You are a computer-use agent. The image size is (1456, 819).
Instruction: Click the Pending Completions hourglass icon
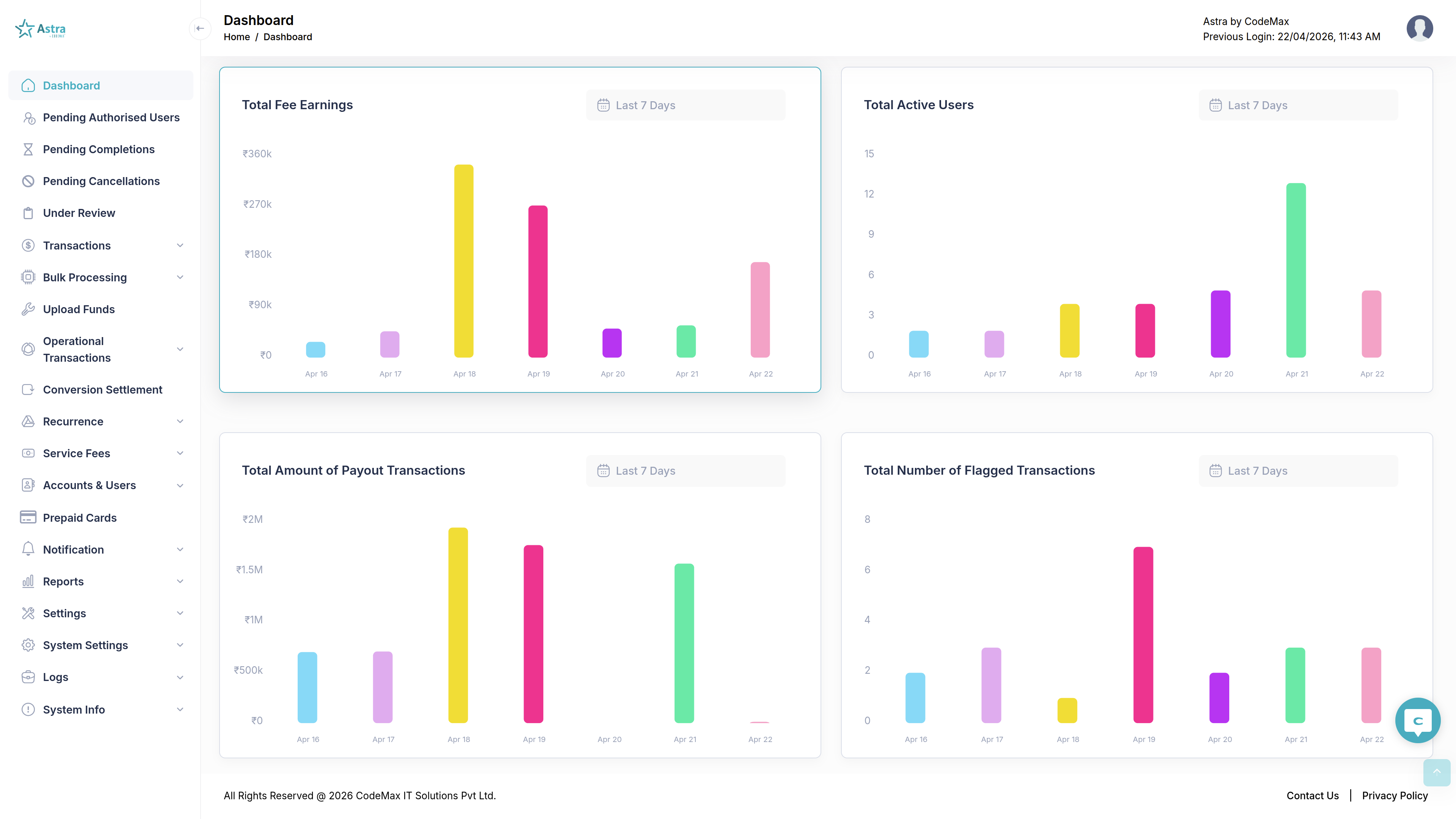point(28,149)
